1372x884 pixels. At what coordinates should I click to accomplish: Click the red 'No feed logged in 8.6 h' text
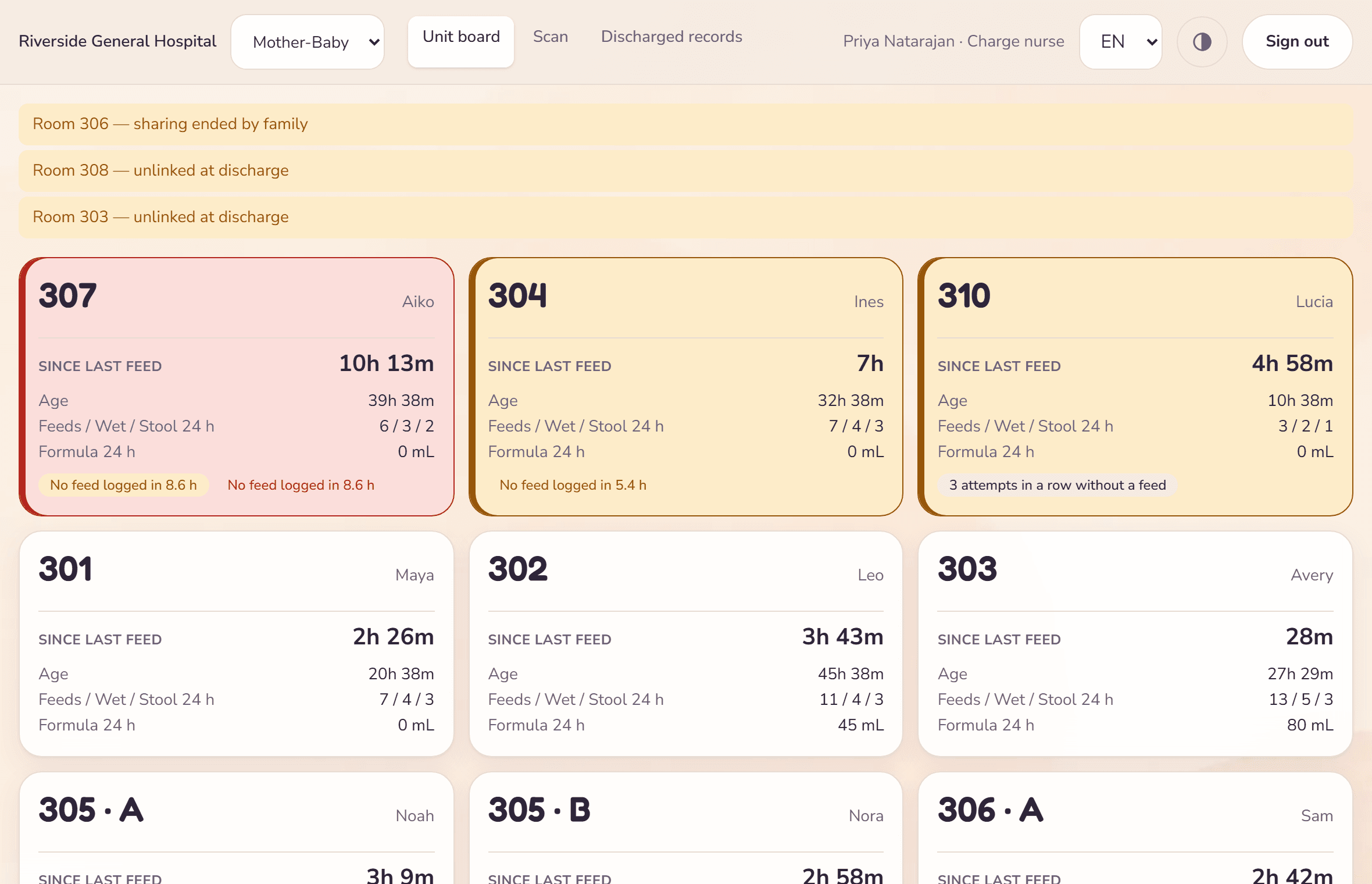[301, 485]
